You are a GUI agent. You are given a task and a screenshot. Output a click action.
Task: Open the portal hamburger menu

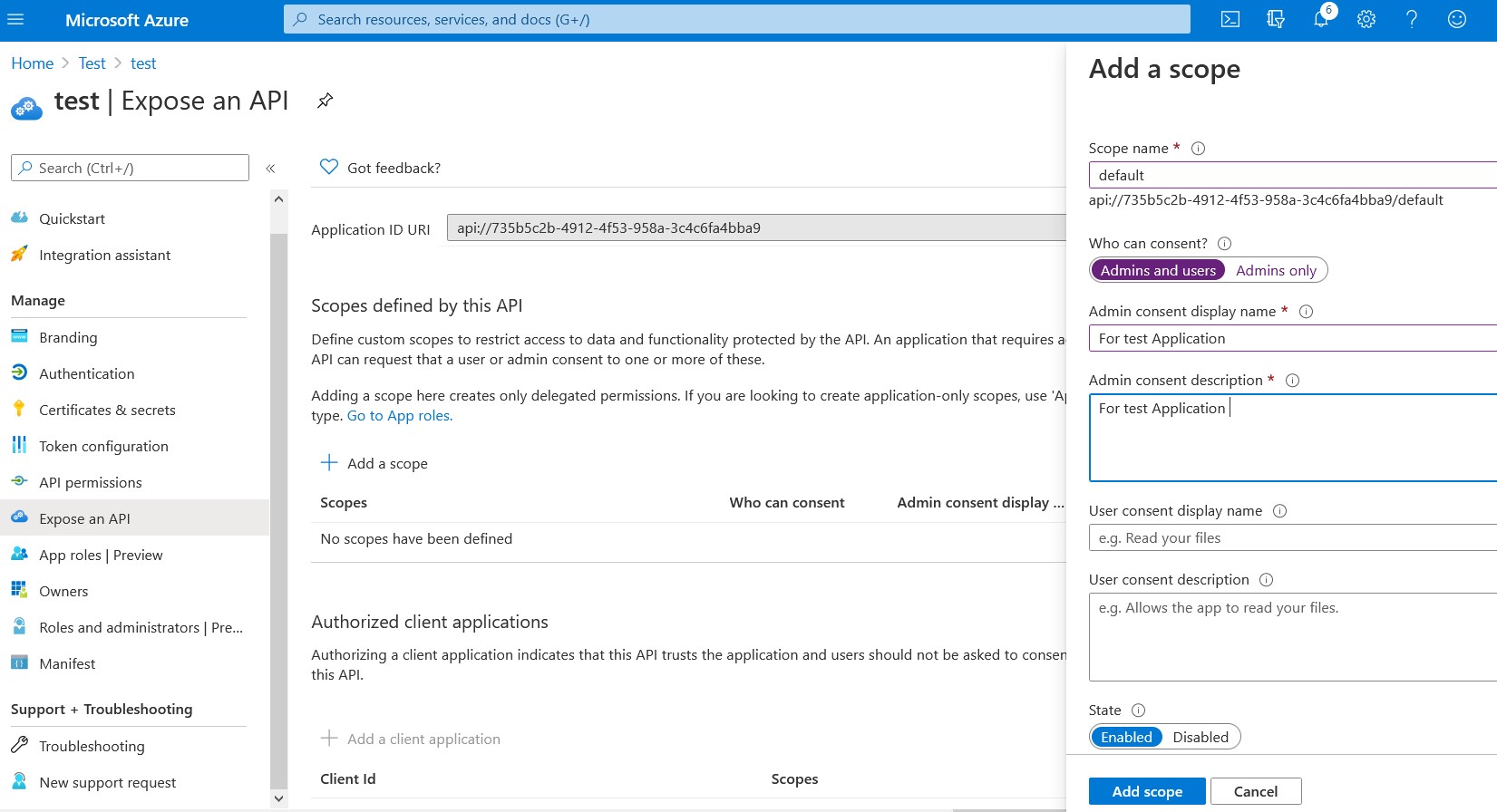pyautogui.click(x=15, y=19)
